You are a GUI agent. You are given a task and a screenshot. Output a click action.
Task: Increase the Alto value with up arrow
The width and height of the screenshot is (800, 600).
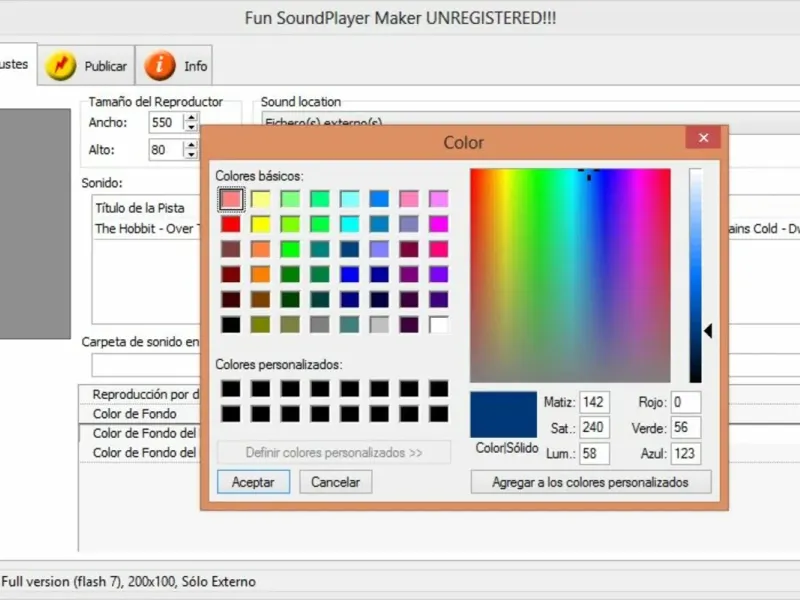pos(191,145)
